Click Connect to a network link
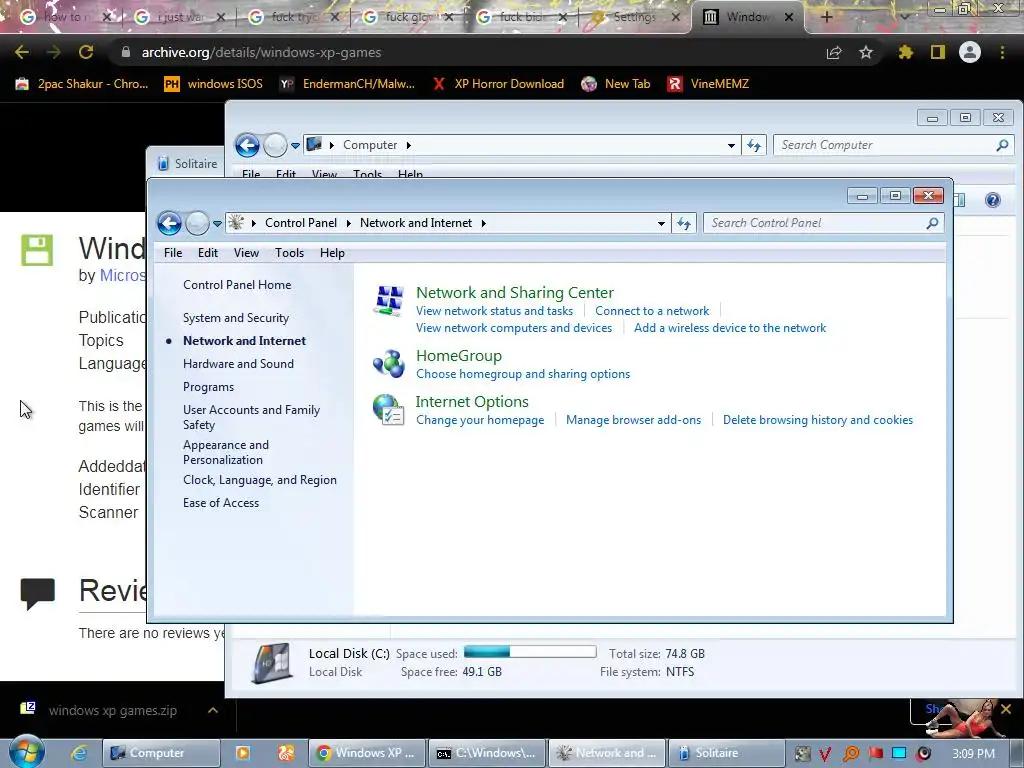 (652, 311)
